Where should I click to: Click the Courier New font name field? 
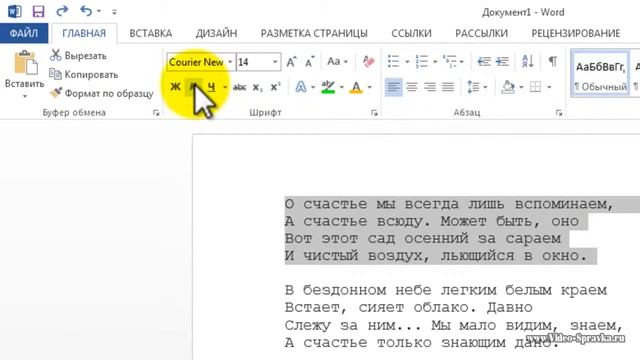pyautogui.click(x=196, y=62)
